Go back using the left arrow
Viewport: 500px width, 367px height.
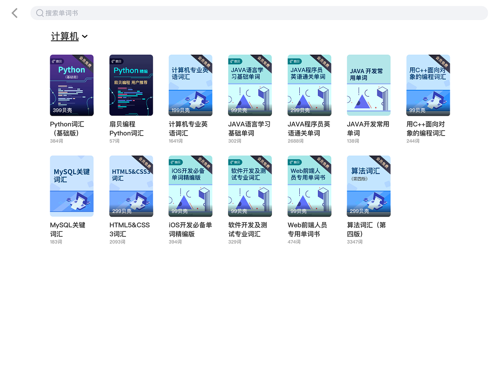click(15, 13)
